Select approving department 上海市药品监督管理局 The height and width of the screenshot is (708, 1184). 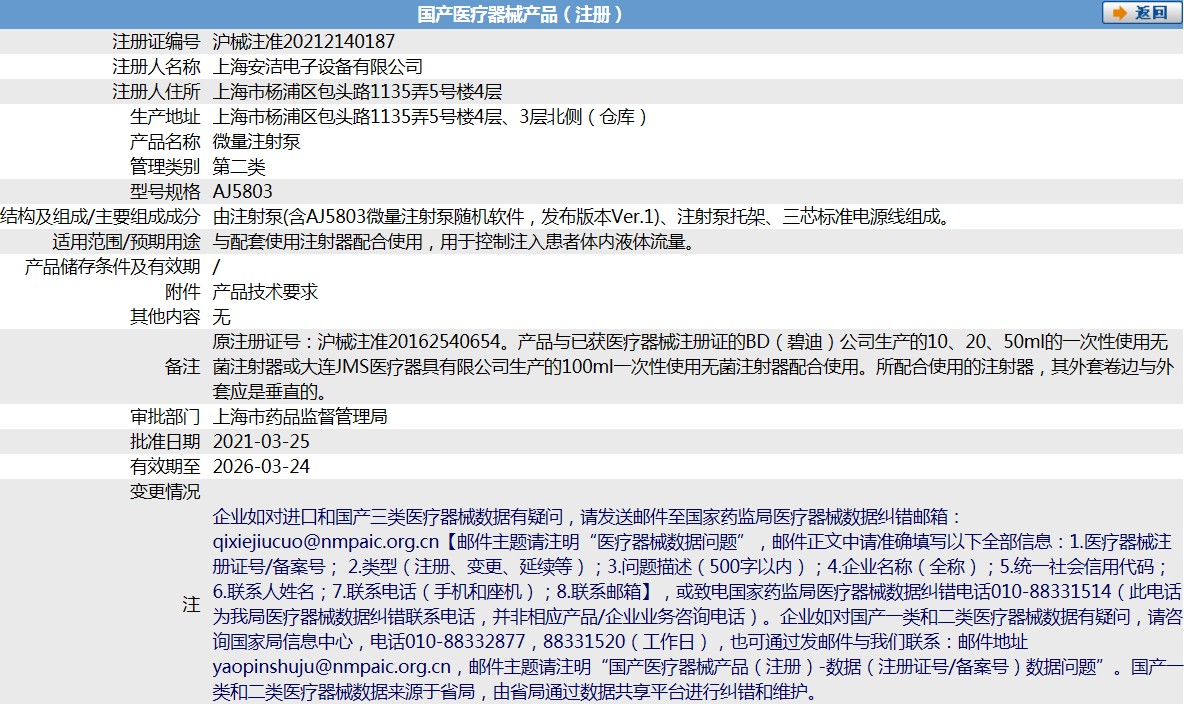click(x=300, y=416)
